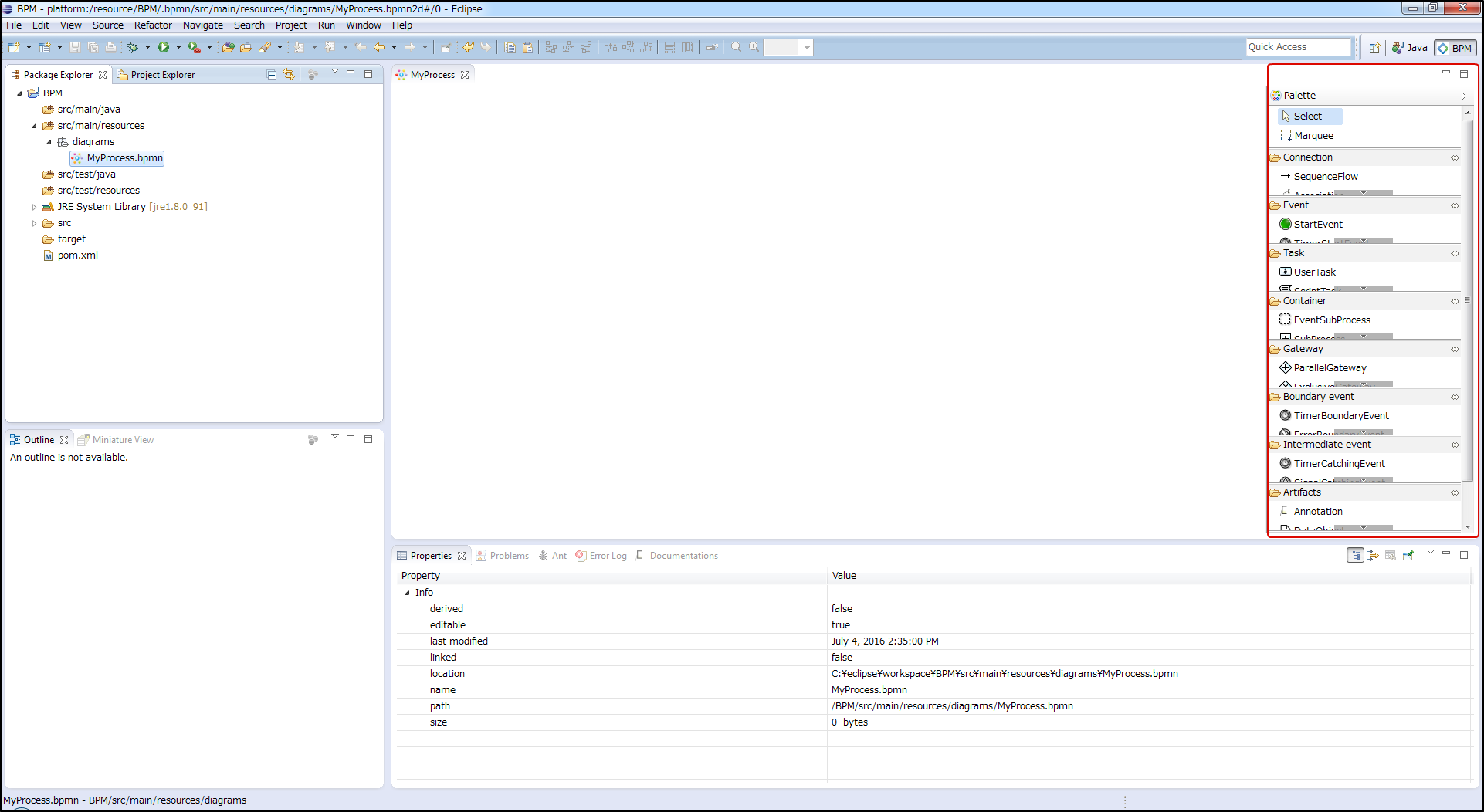Click the Open Perspective icon
Screen dimensions: 1484x812
[1374, 48]
